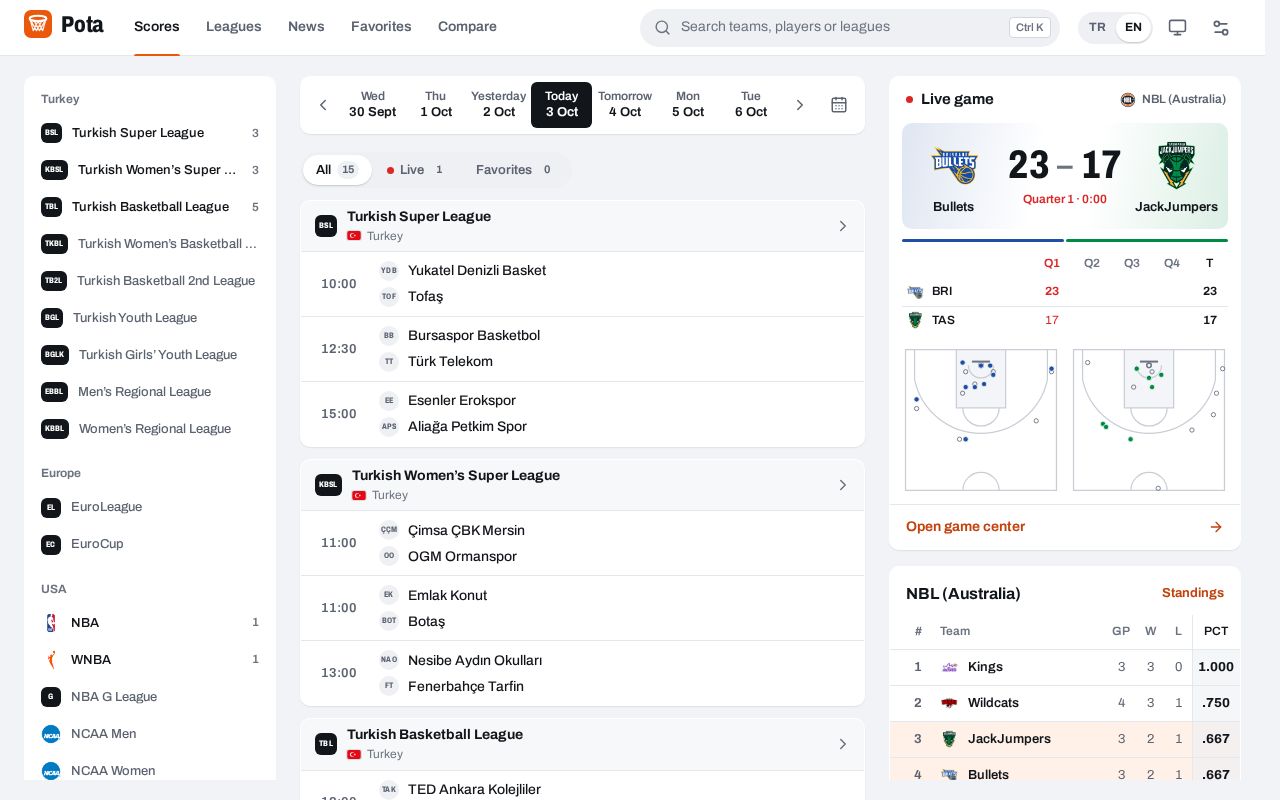
Task: Open the settings sliders icon
Action: [1221, 28]
